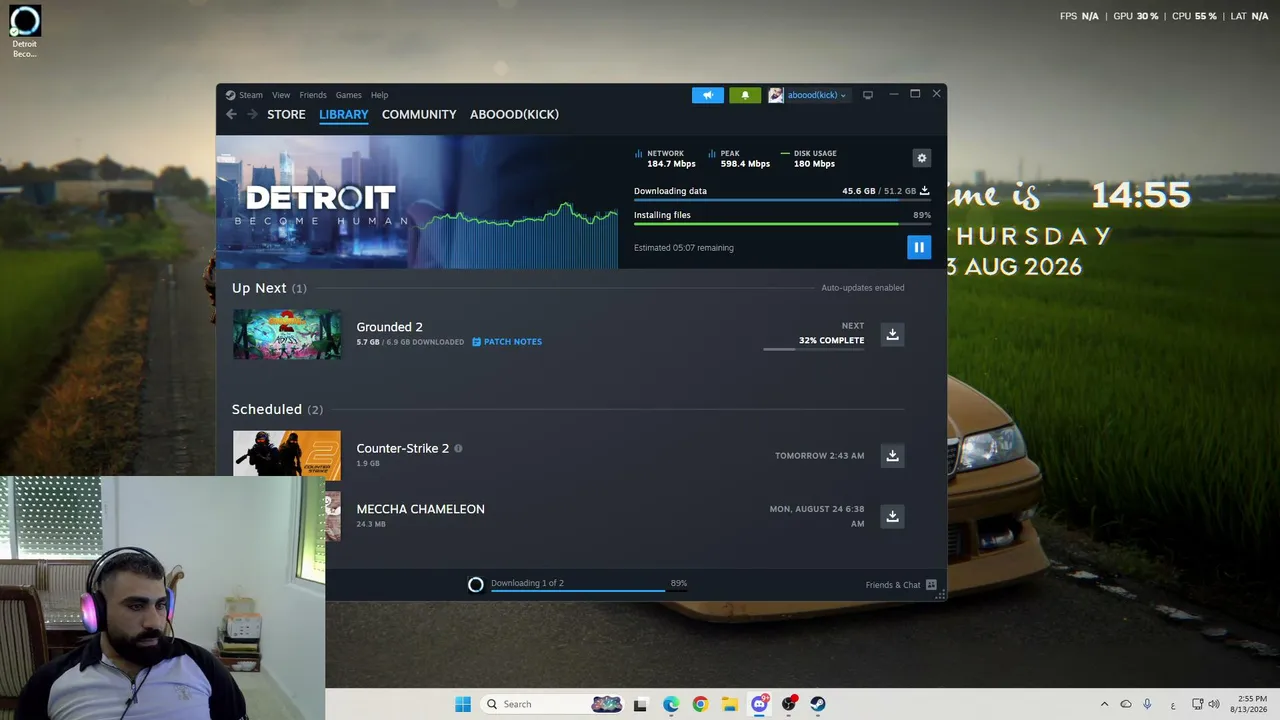Click the Big Picture mode monitor icon
The image size is (1280, 720).
click(x=868, y=95)
